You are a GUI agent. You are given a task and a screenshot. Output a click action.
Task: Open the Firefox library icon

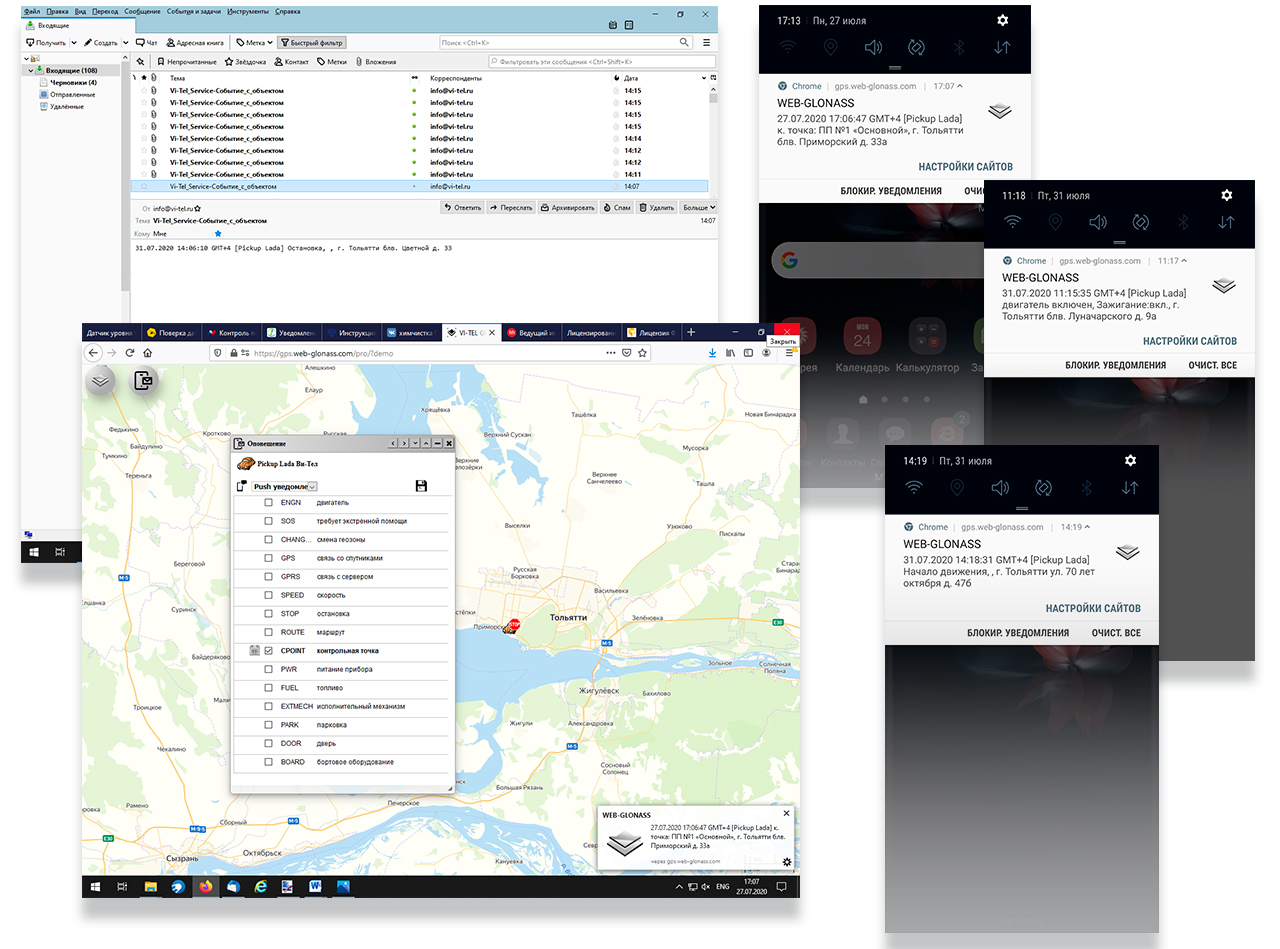[730, 353]
